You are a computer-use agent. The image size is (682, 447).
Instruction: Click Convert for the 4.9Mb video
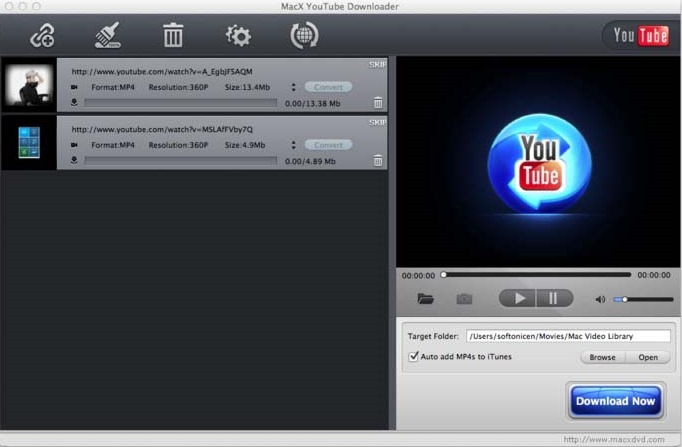[328, 145]
